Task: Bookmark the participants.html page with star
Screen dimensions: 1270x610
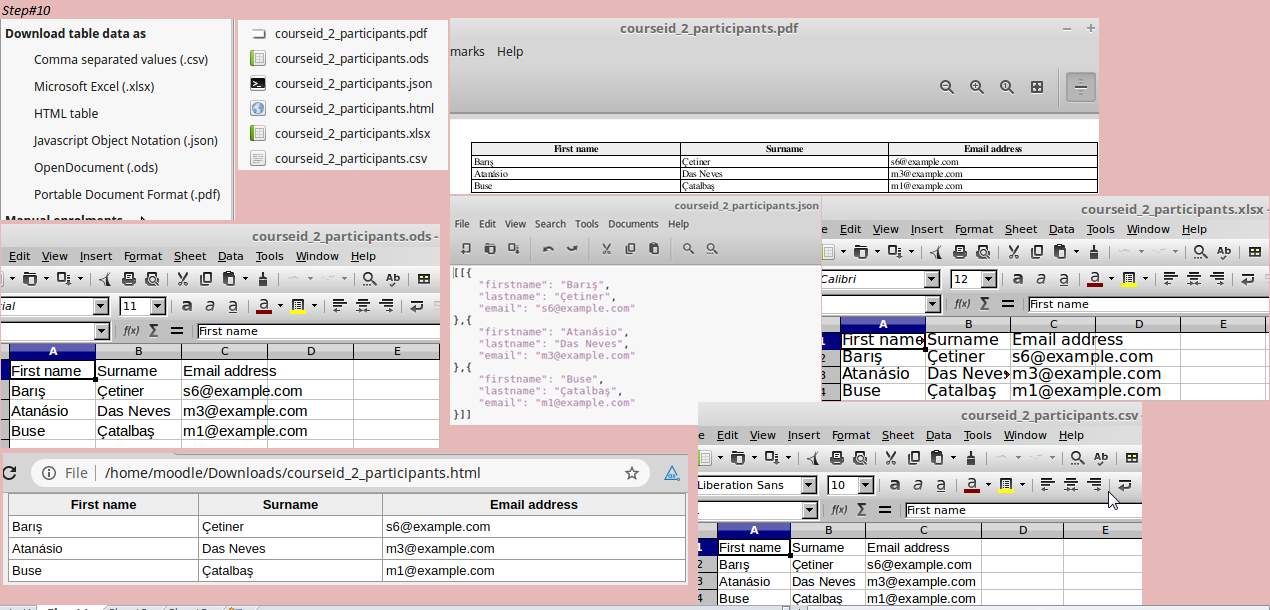Action: coord(631,473)
